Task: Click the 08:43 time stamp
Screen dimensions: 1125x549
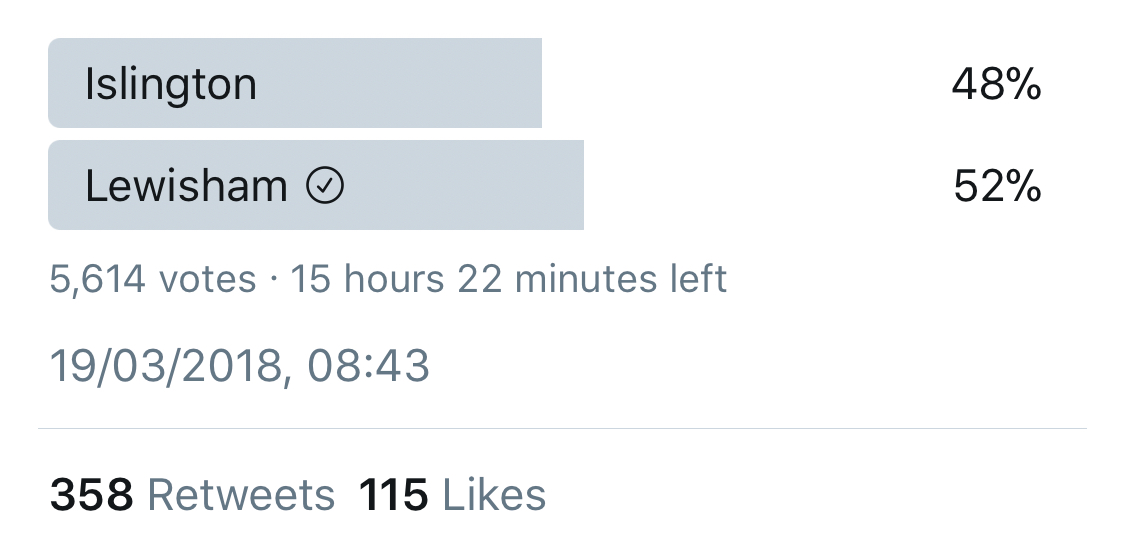Action: tap(369, 367)
